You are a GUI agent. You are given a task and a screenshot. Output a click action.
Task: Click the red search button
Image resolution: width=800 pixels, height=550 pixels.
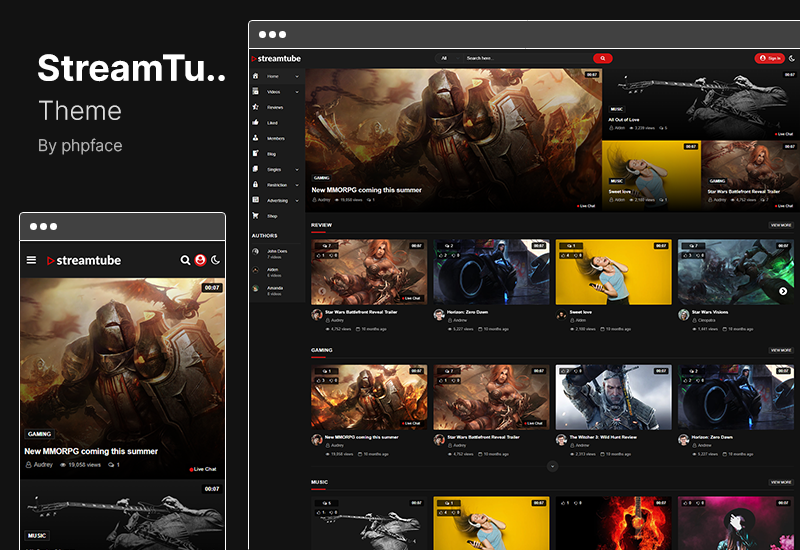point(603,58)
